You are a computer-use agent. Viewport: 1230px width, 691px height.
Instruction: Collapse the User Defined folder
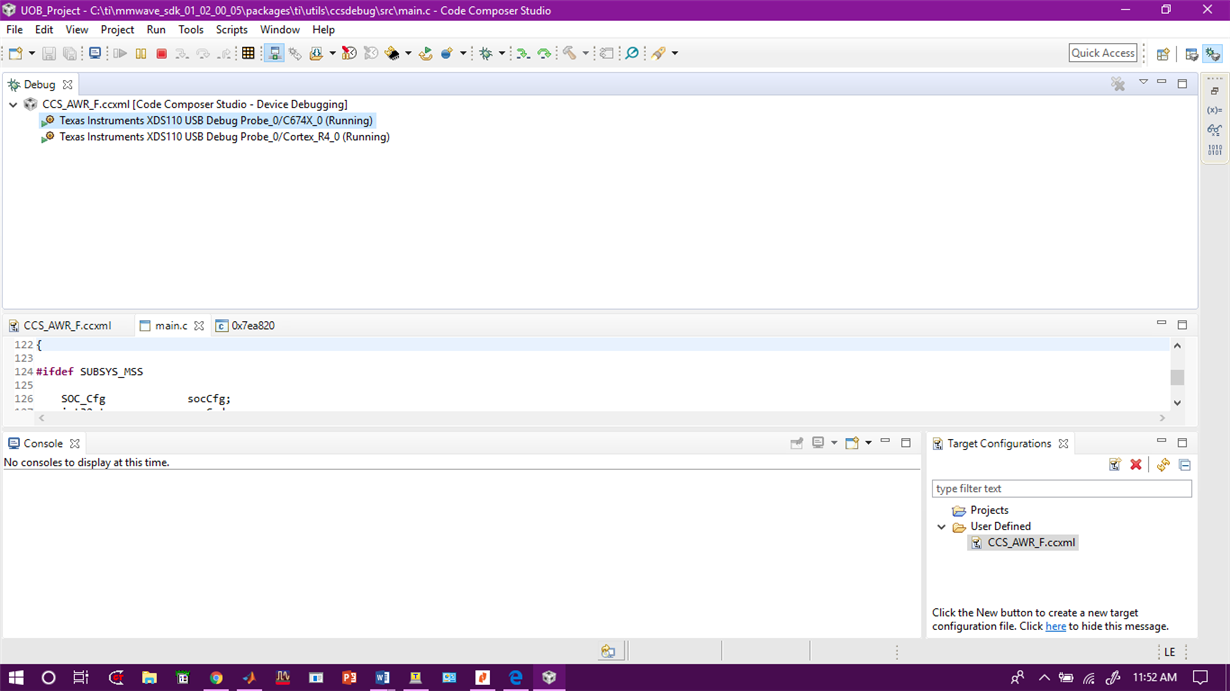(x=941, y=527)
